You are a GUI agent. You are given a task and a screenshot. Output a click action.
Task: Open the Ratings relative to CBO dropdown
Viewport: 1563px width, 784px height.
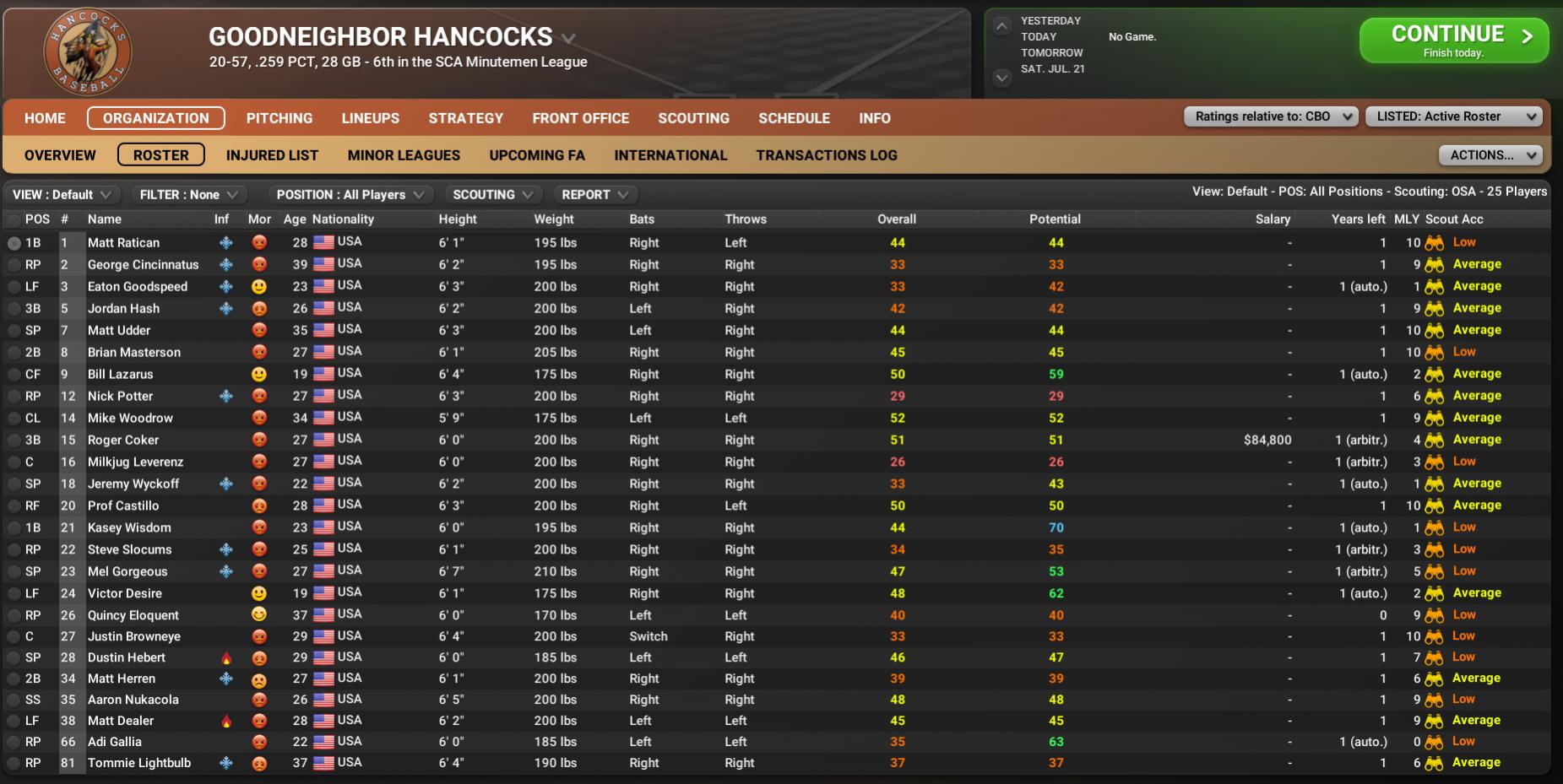point(1270,116)
